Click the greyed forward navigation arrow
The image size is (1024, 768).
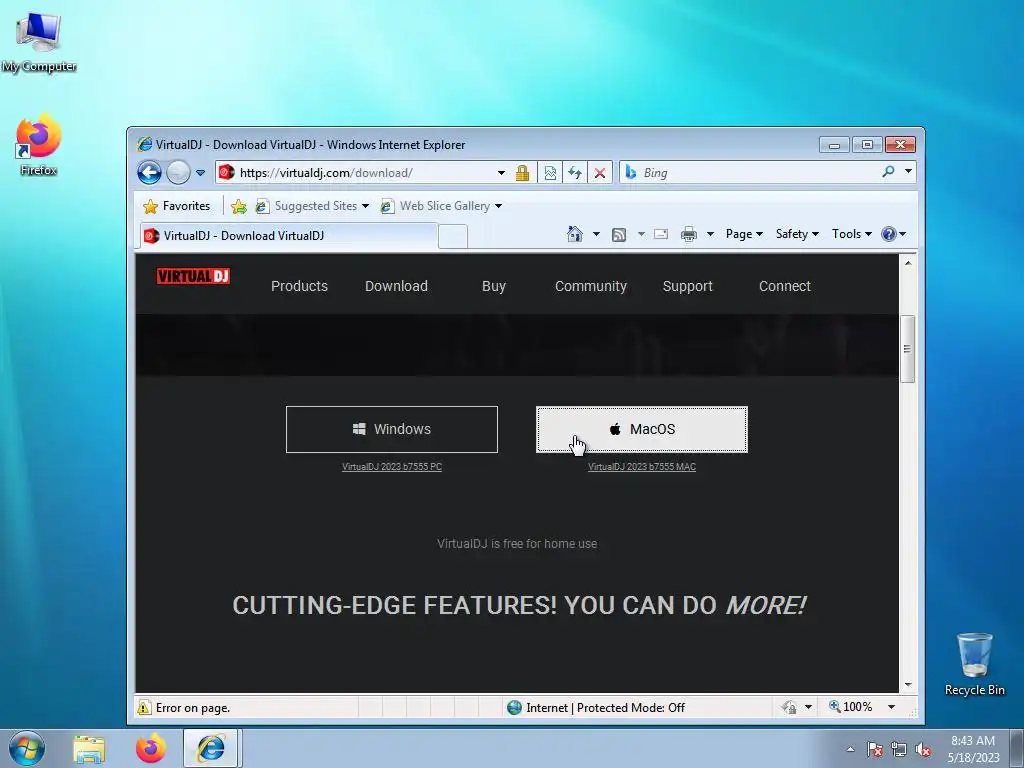[x=178, y=173]
